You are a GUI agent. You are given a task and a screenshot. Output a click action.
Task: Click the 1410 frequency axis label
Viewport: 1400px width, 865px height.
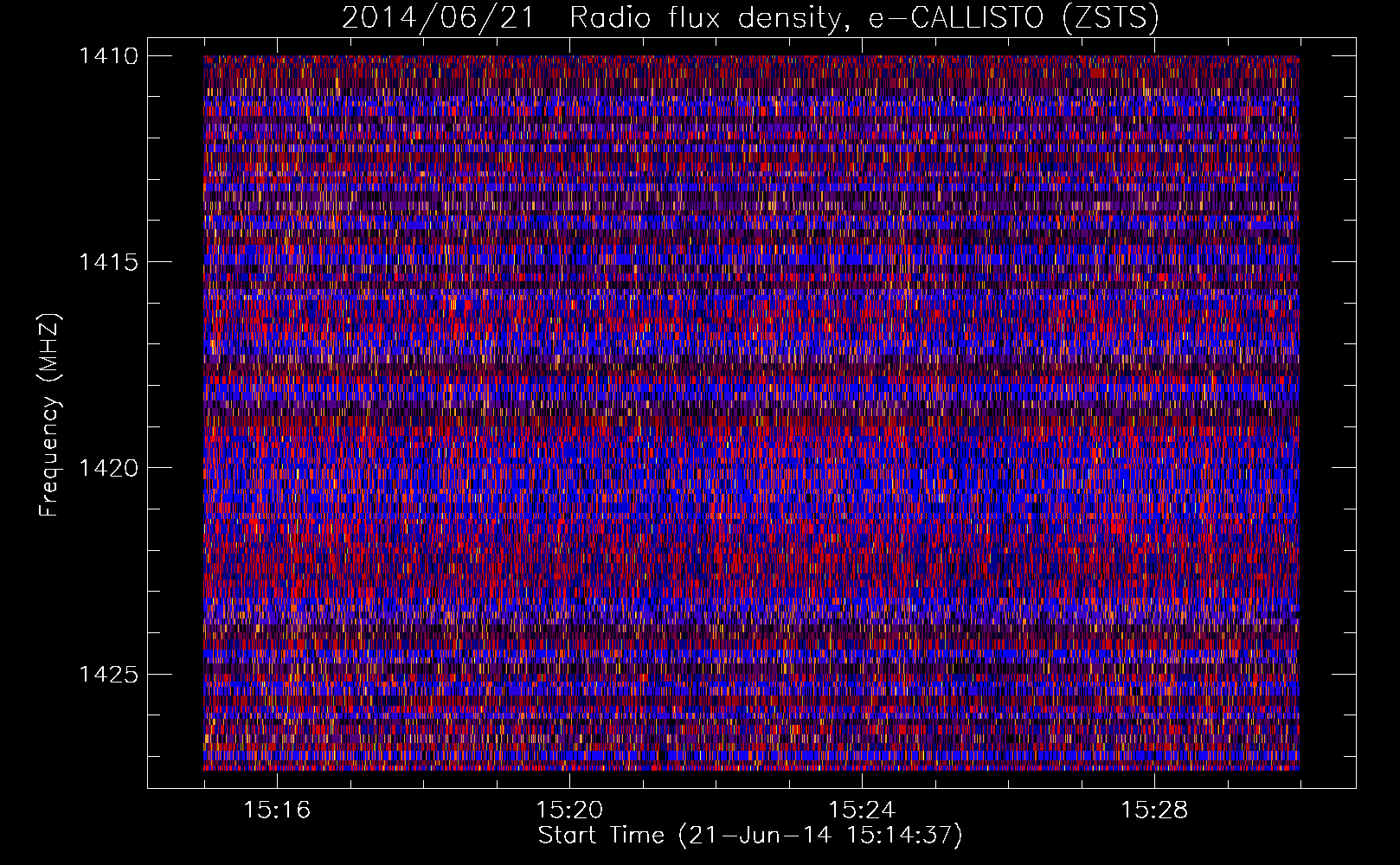(108, 56)
